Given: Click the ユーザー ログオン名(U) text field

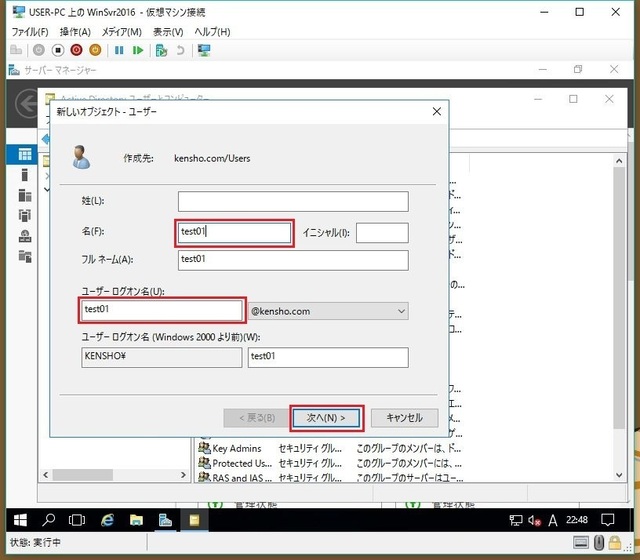Looking at the screenshot, I should 162,311.
